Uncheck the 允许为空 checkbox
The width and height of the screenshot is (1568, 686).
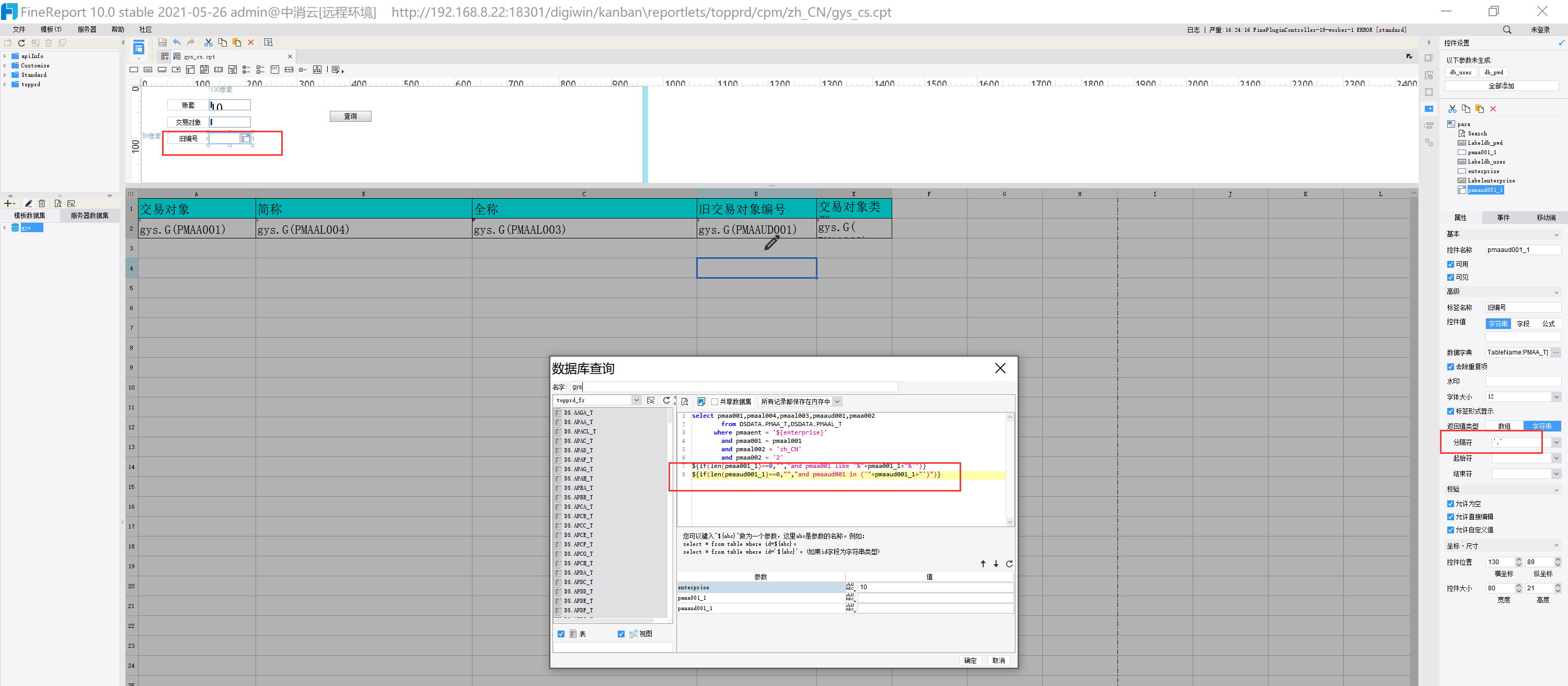(x=1450, y=504)
